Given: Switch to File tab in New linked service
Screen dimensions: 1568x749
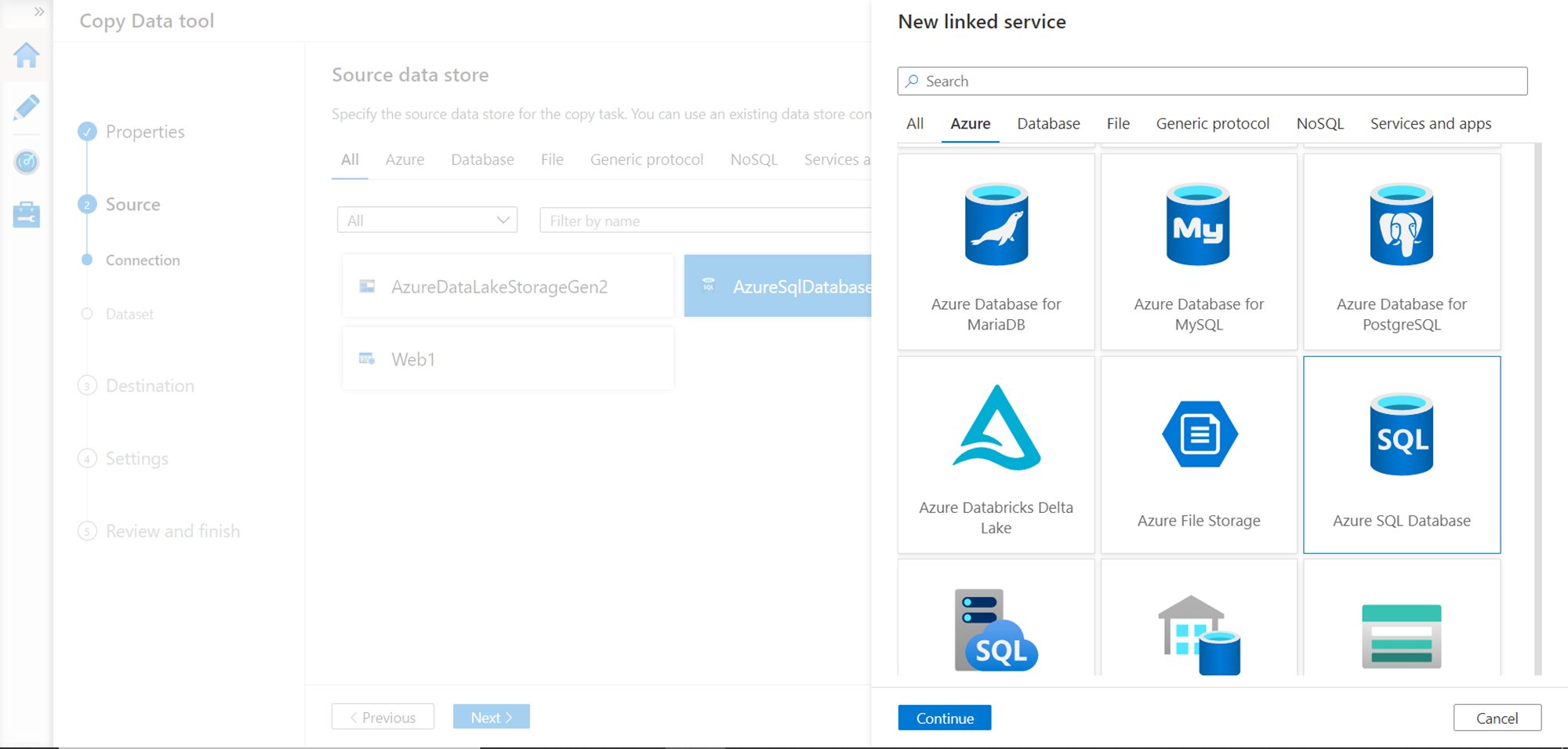Looking at the screenshot, I should click(x=1118, y=123).
